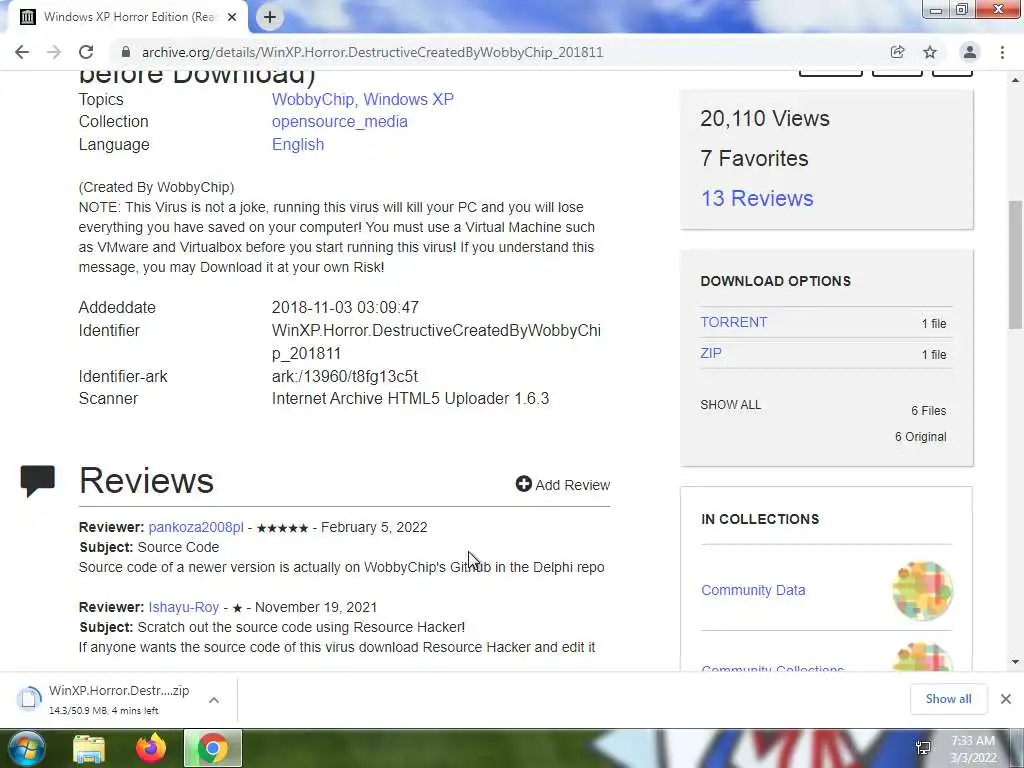This screenshot has width=1024, height=768.
Task: Click the taskbar clock 7:33 AM
Action: [973, 741]
